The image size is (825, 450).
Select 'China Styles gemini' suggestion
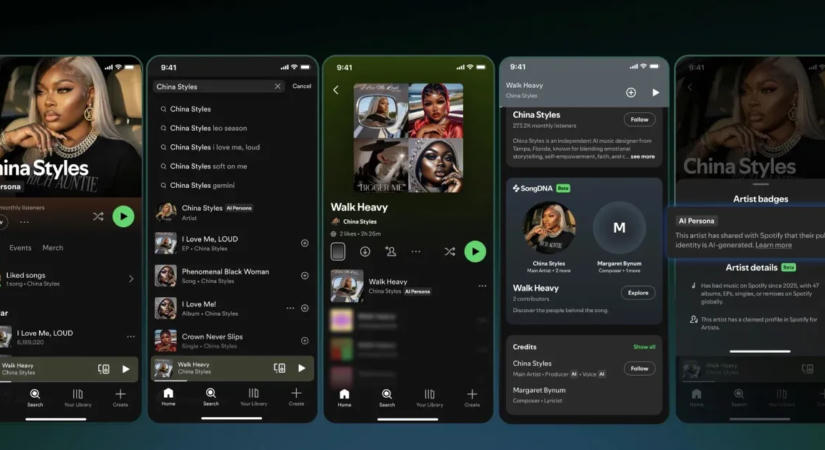pyautogui.click(x=197, y=185)
